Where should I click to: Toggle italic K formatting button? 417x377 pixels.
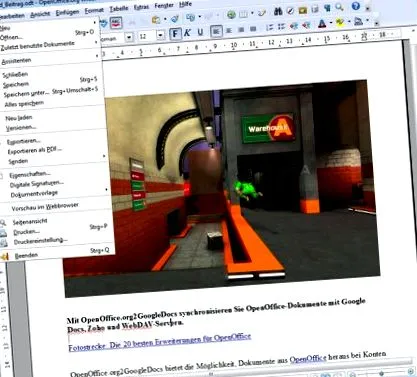tap(187, 33)
